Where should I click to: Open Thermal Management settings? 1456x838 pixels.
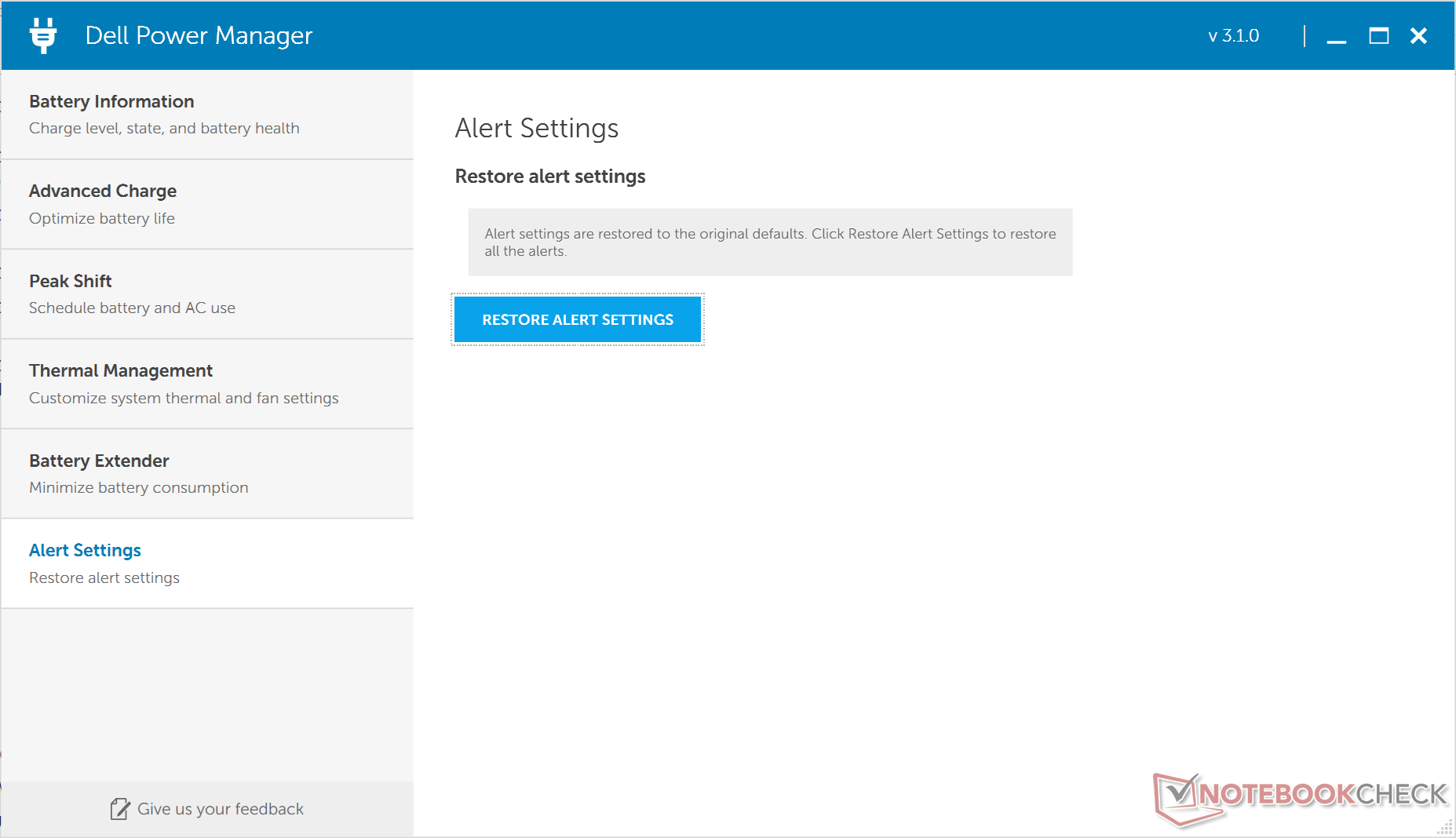[207, 384]
